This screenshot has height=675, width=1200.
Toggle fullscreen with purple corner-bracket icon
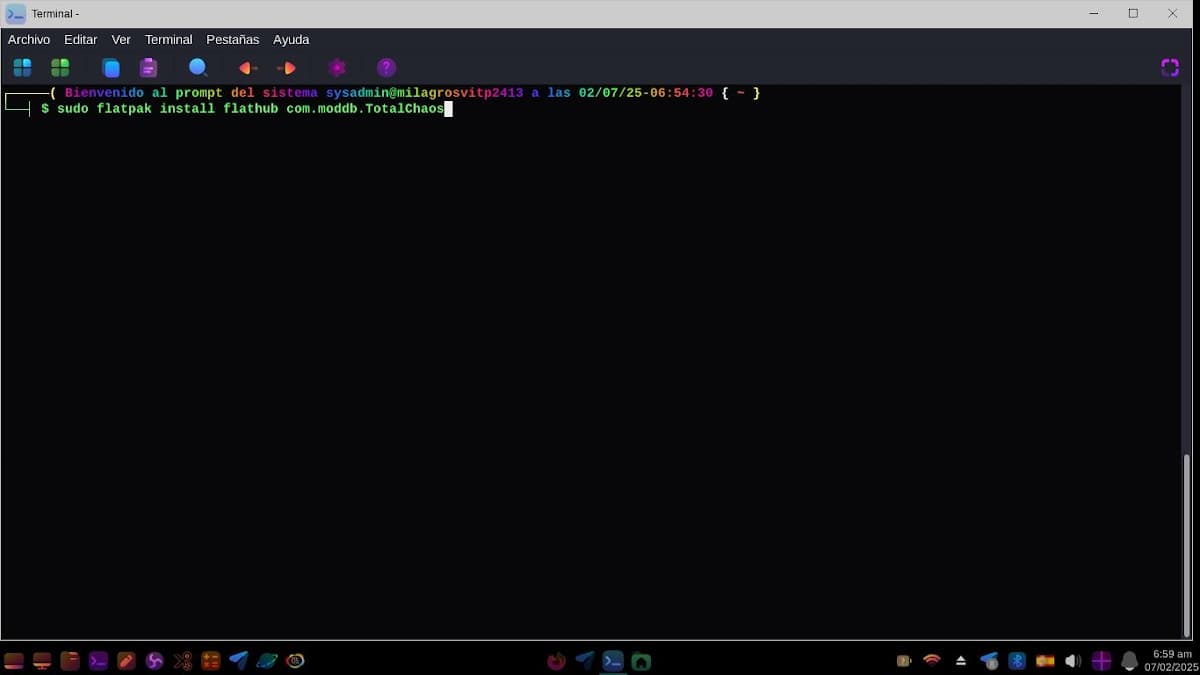[x=1170, y=68]
